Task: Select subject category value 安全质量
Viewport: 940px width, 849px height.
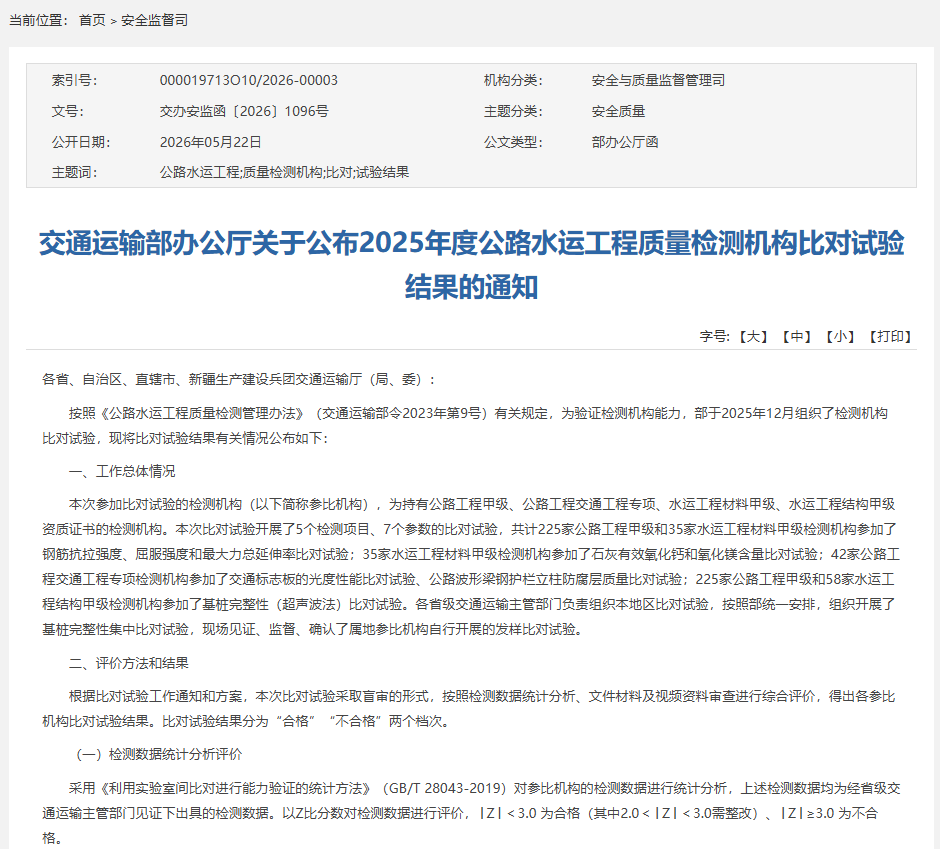Action: click(618, 112)
